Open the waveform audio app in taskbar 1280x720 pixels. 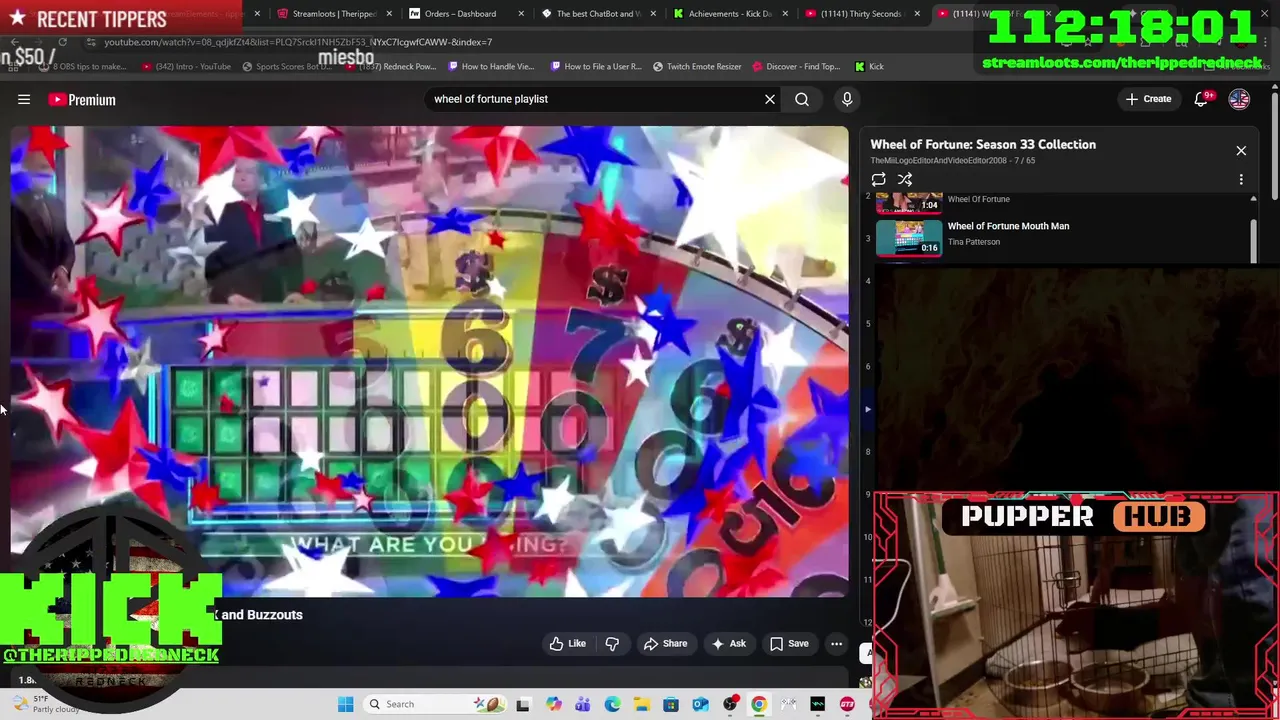817,704
